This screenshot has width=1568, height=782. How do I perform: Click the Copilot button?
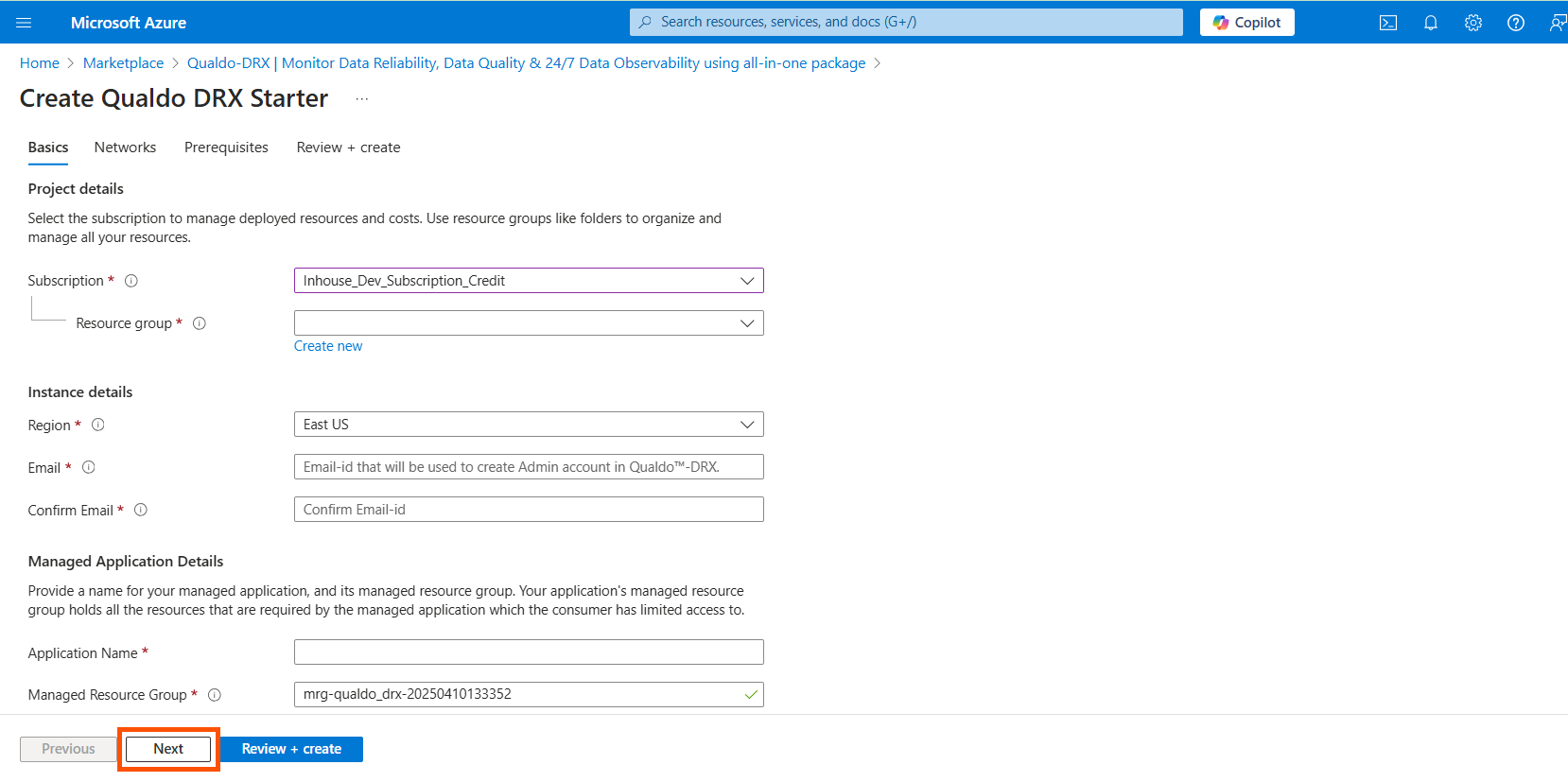[x=1246, y=22]
